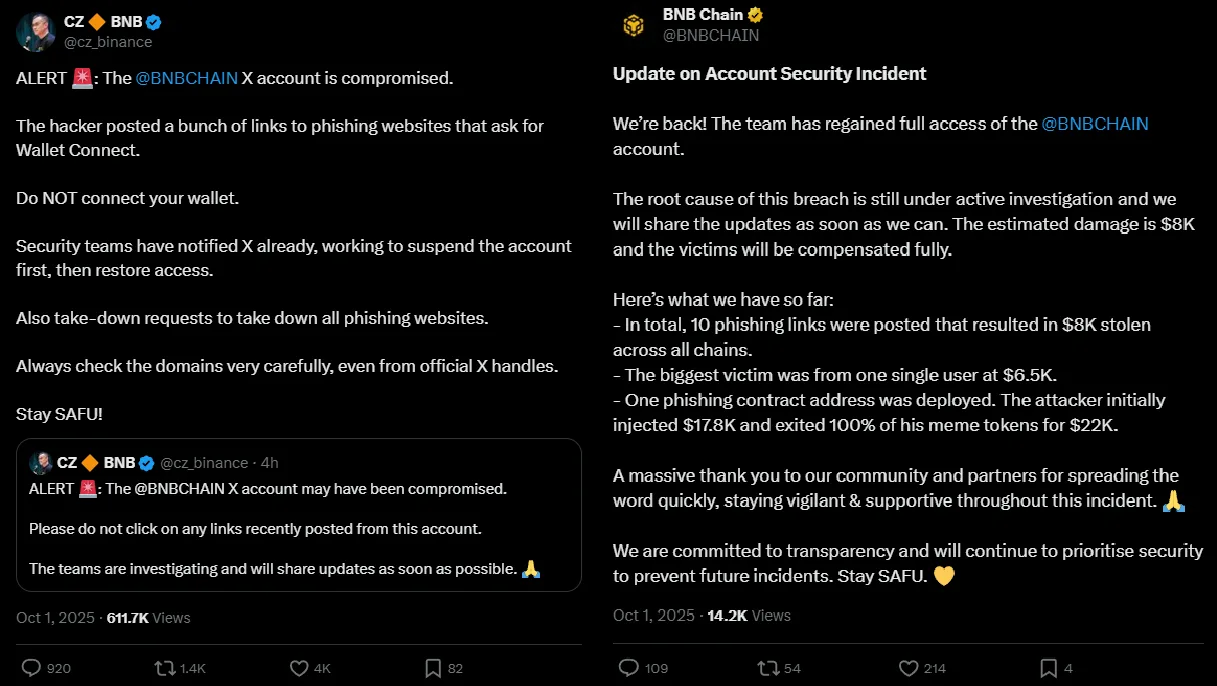
Task: Click the reply icon on CZ's post
Action: 31,667
